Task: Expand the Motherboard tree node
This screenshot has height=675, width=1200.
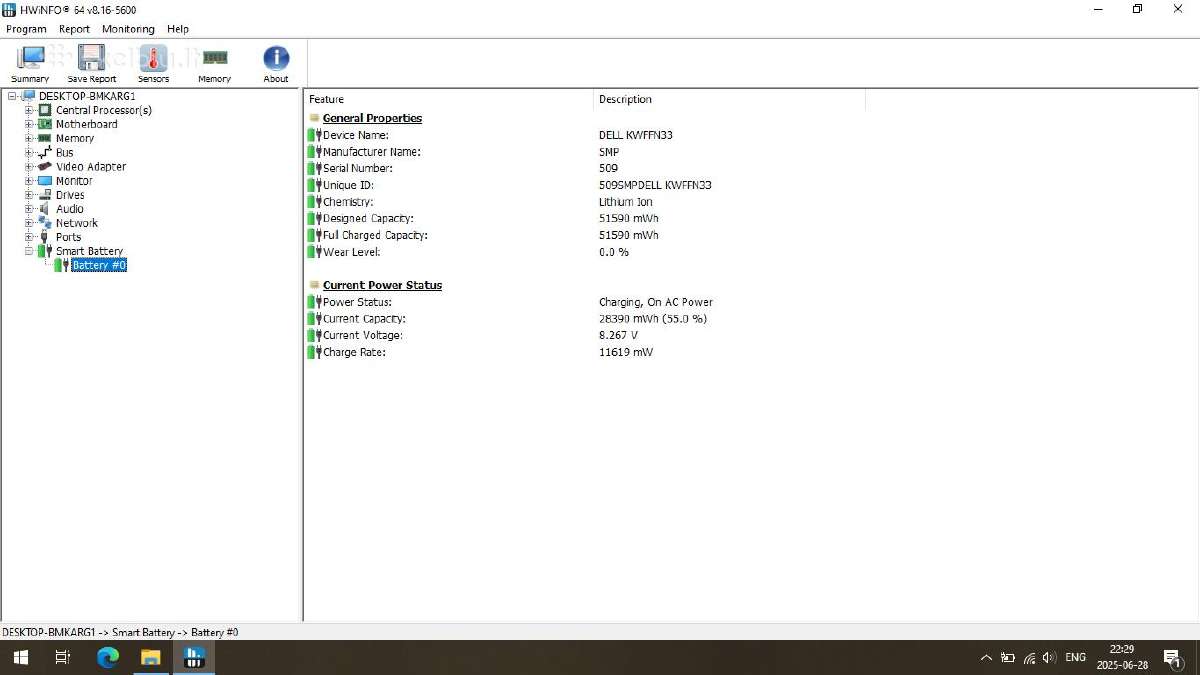Action: point(30,124)
